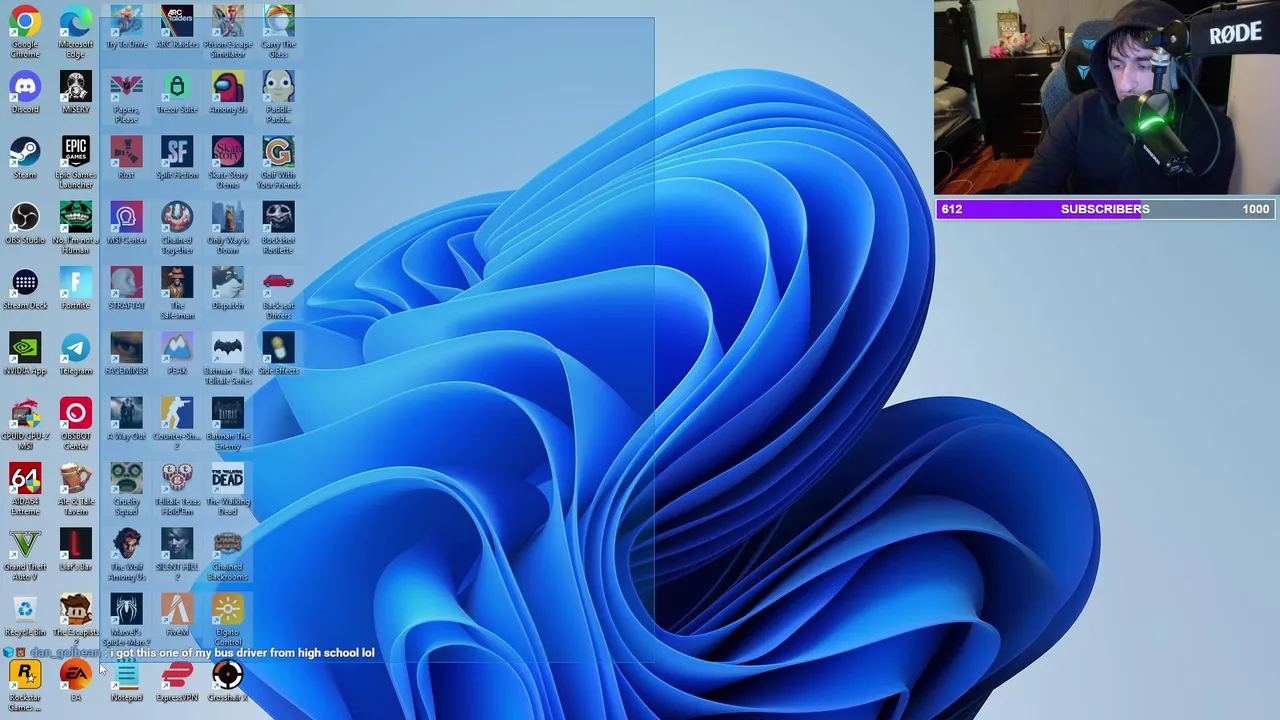Select the Only Way is Down shortcut

click(x=228, y=227)
